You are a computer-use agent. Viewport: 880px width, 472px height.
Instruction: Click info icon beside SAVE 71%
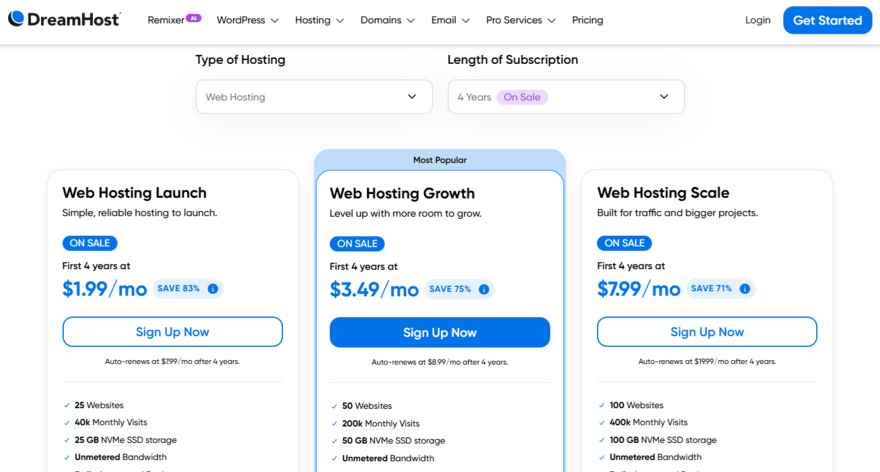[745, 288]
